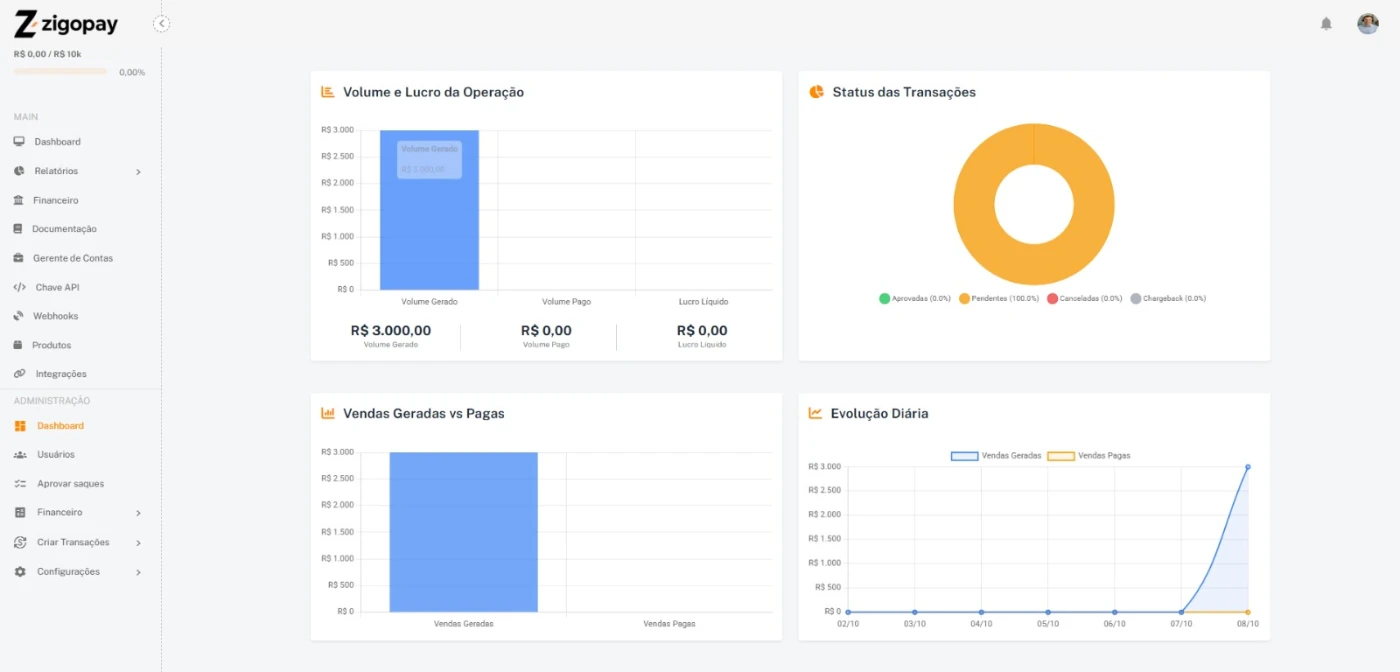Open Financeiro under the Main section
Image resolution: width=1400 pixels, height=672 pixels.
(55, 200)
